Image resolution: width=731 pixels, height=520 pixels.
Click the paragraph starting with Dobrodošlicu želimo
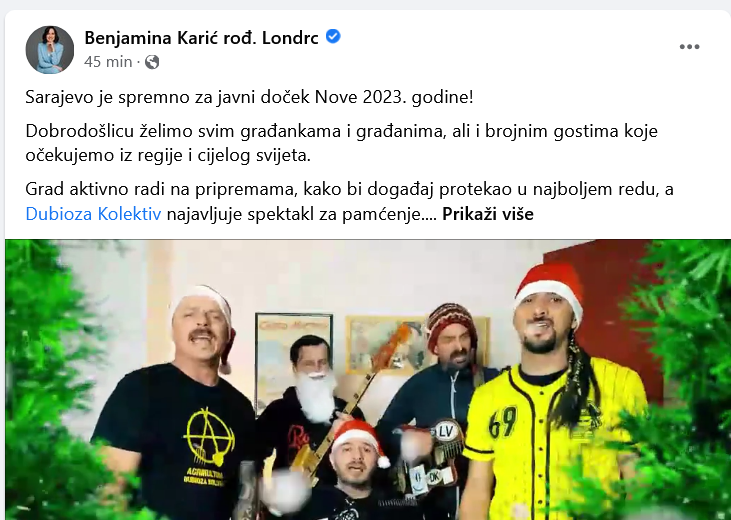341,143
